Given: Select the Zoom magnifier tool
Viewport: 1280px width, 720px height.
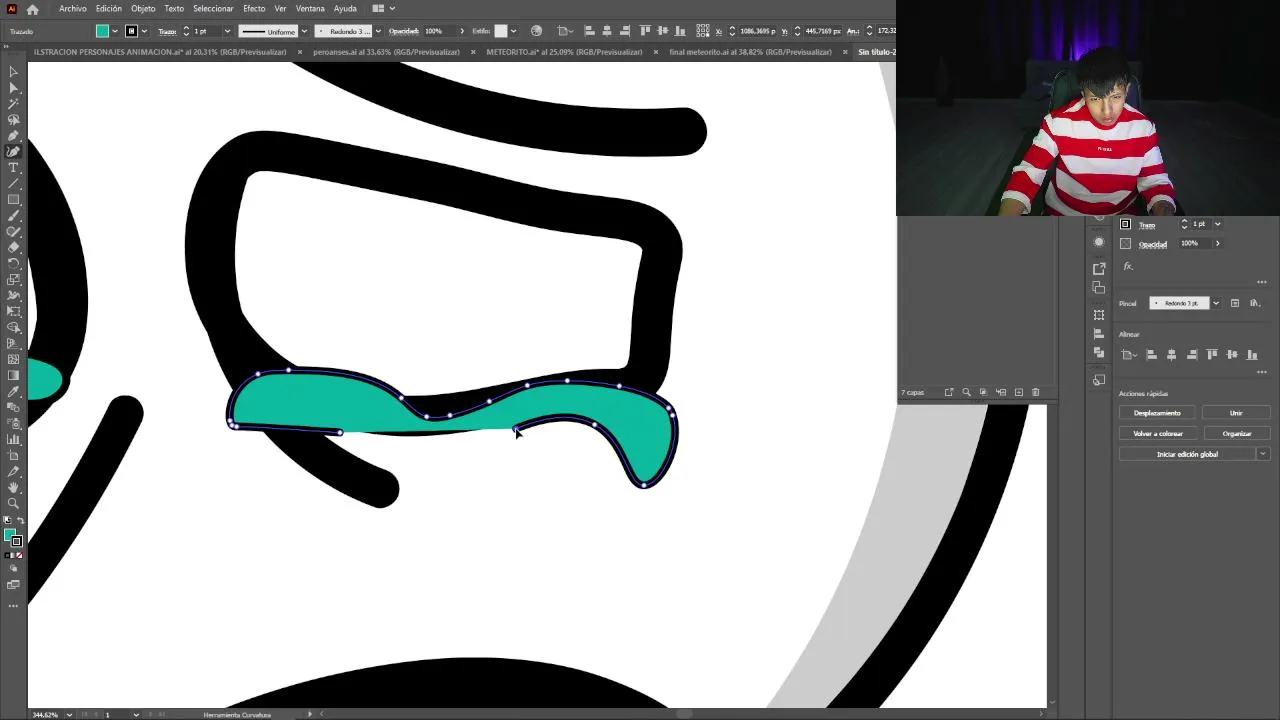Looking at the screenshot, I should tap(13, 504).
